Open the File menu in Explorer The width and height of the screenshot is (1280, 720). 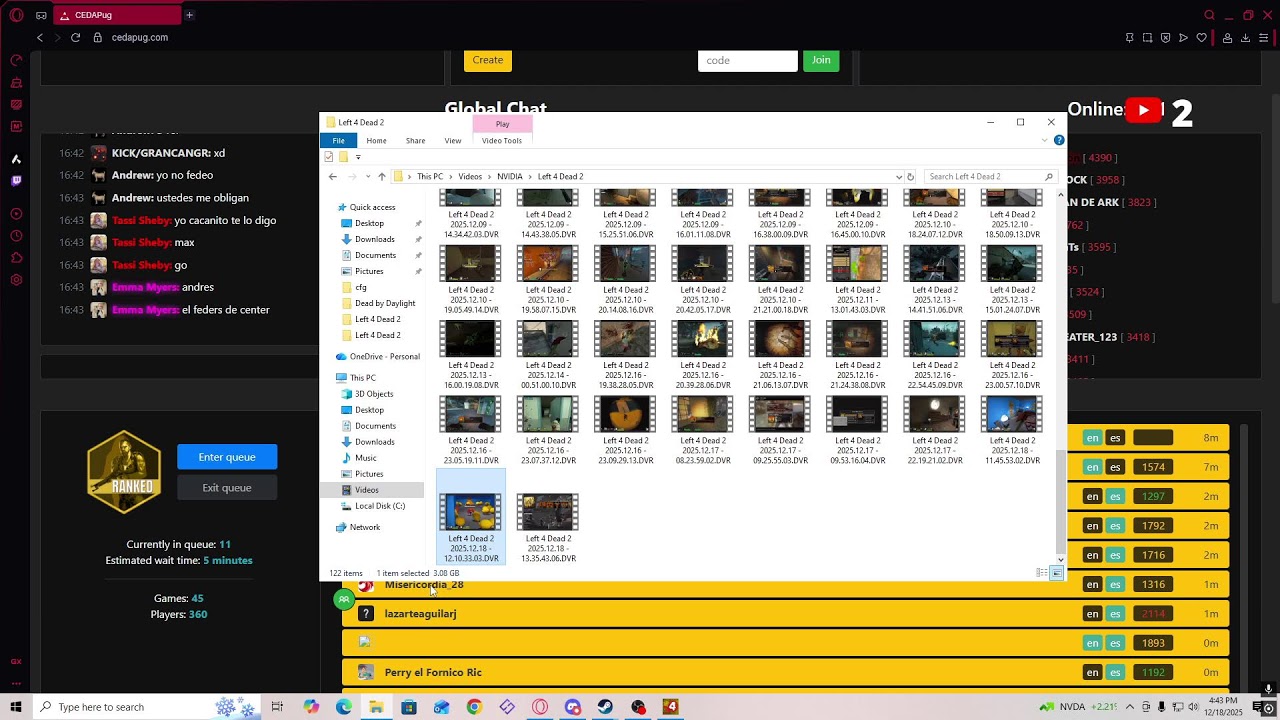point(338,141)
